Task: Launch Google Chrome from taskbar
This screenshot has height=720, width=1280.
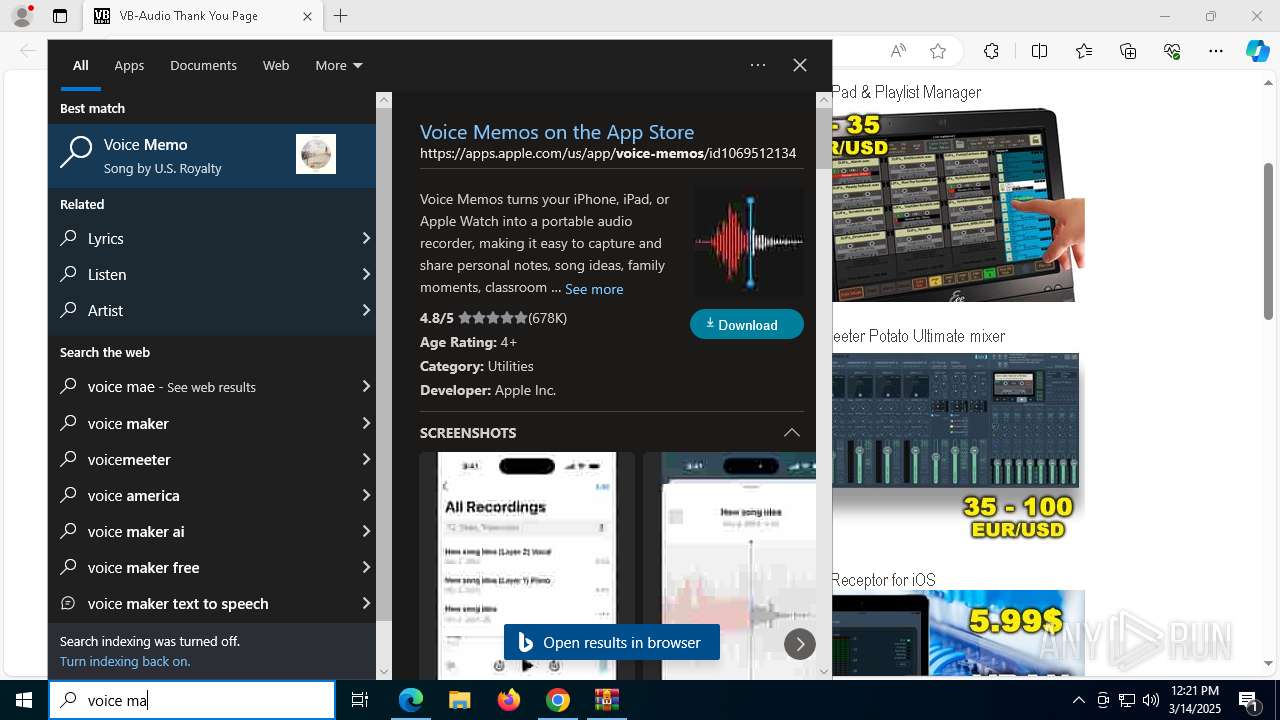Action: coord(558,700)
